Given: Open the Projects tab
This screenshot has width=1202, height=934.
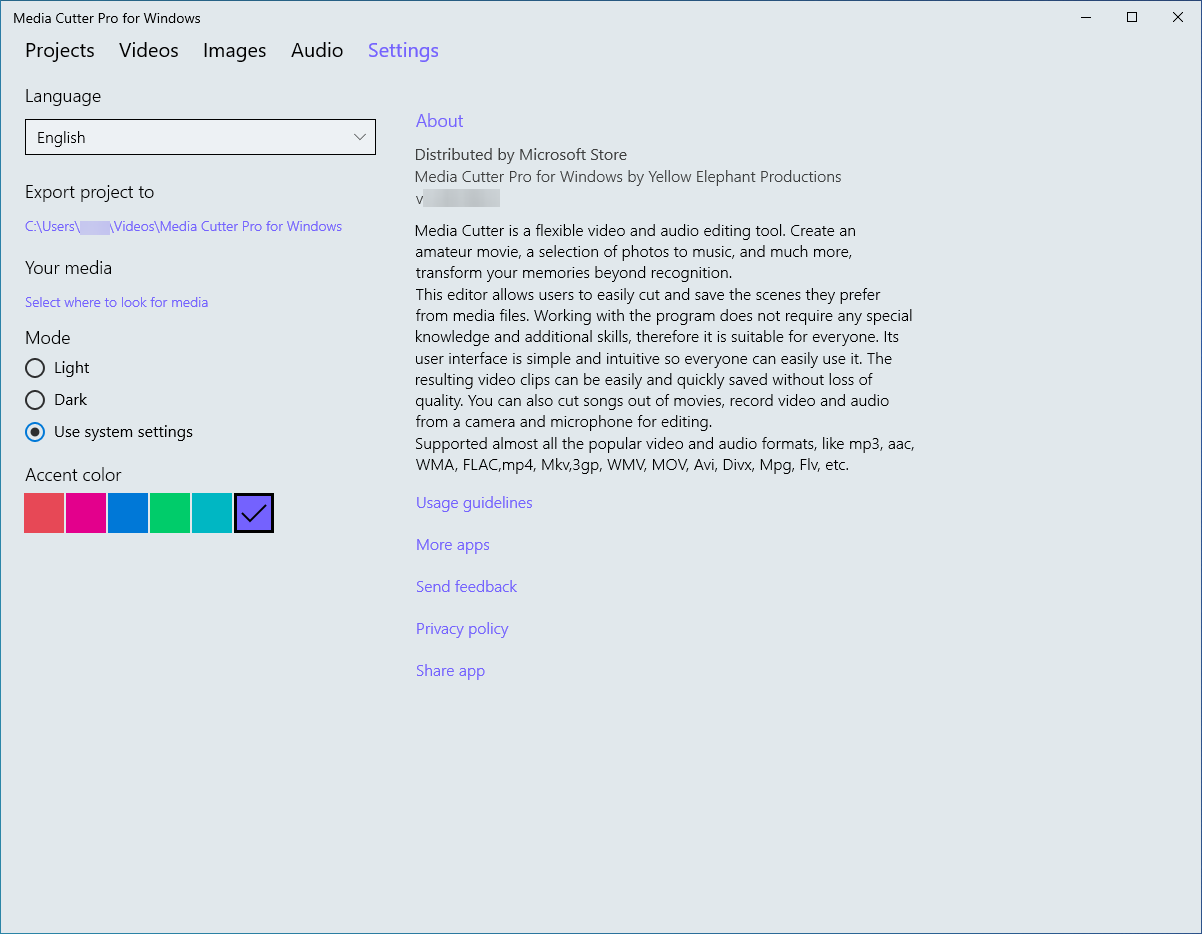Looking at the screenshot, I should 60,50.
